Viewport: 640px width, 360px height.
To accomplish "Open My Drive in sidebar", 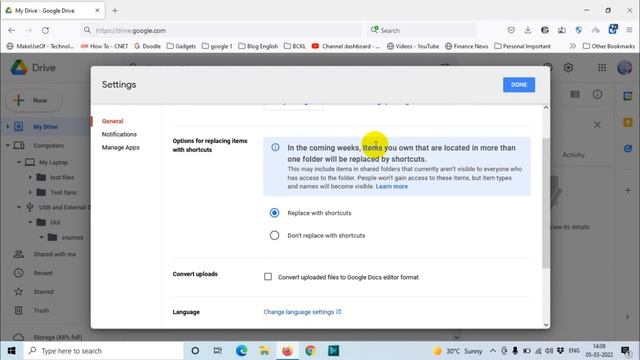I will pyautogui.click(x=45, y=127).
